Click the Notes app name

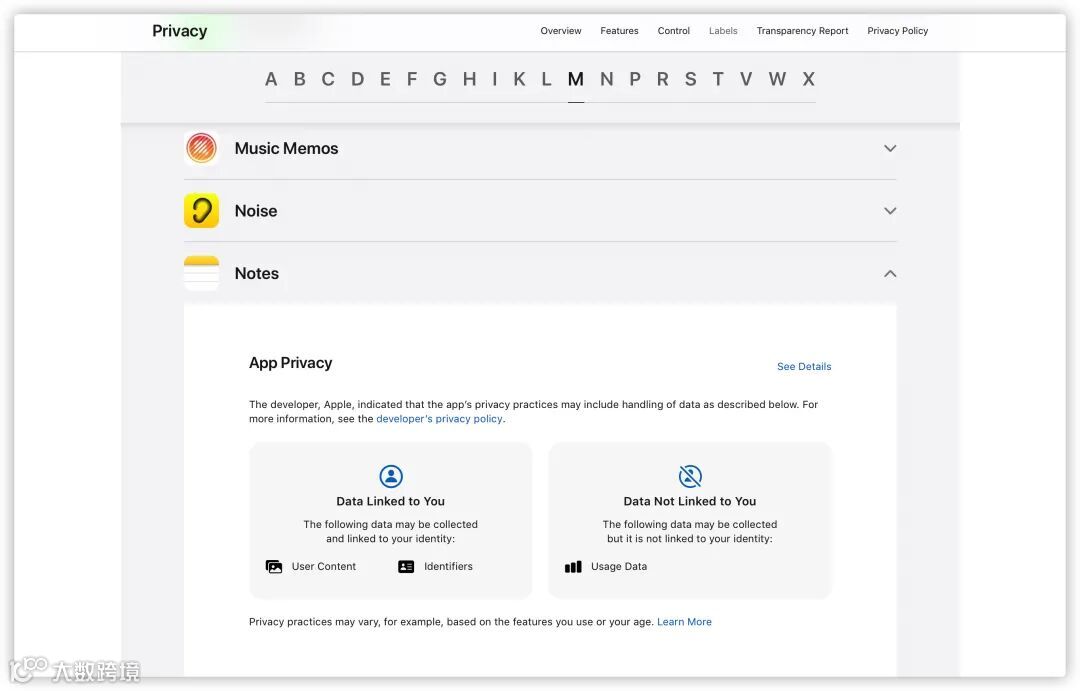pyautogui.click(x=257, y=274)
